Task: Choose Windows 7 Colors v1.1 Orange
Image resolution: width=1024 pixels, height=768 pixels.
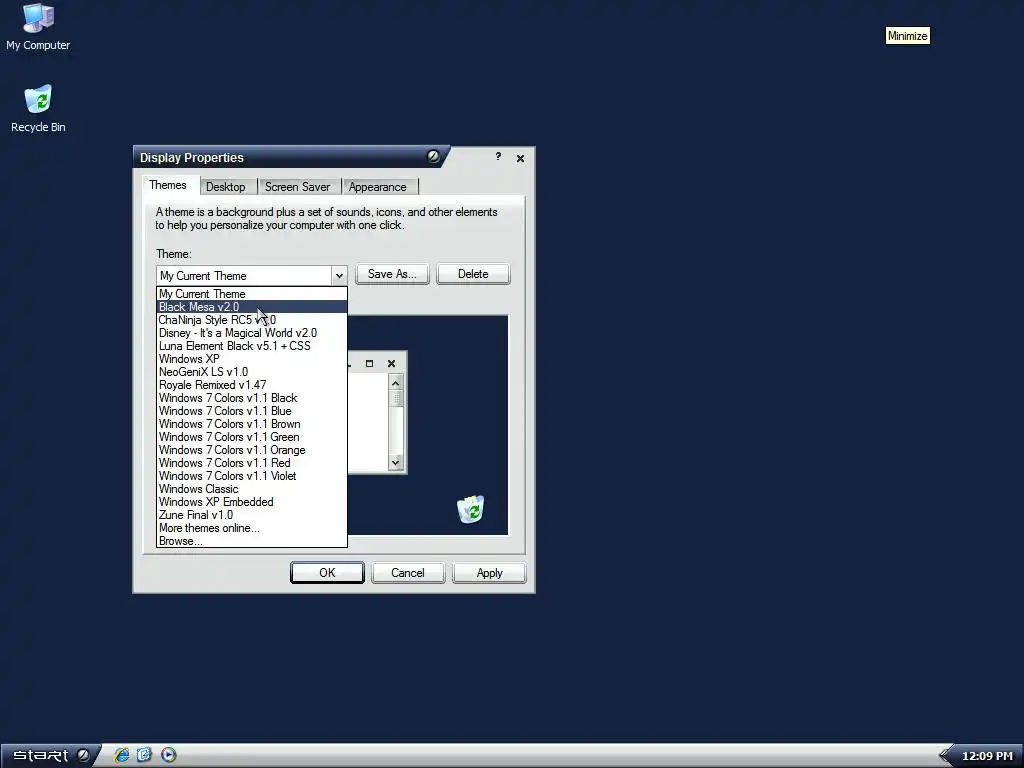Action: click(251, 451)
